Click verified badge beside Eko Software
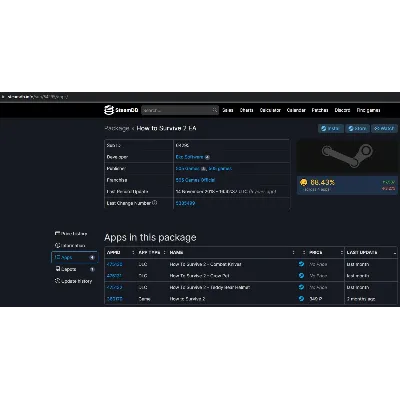 coord(207,157)
